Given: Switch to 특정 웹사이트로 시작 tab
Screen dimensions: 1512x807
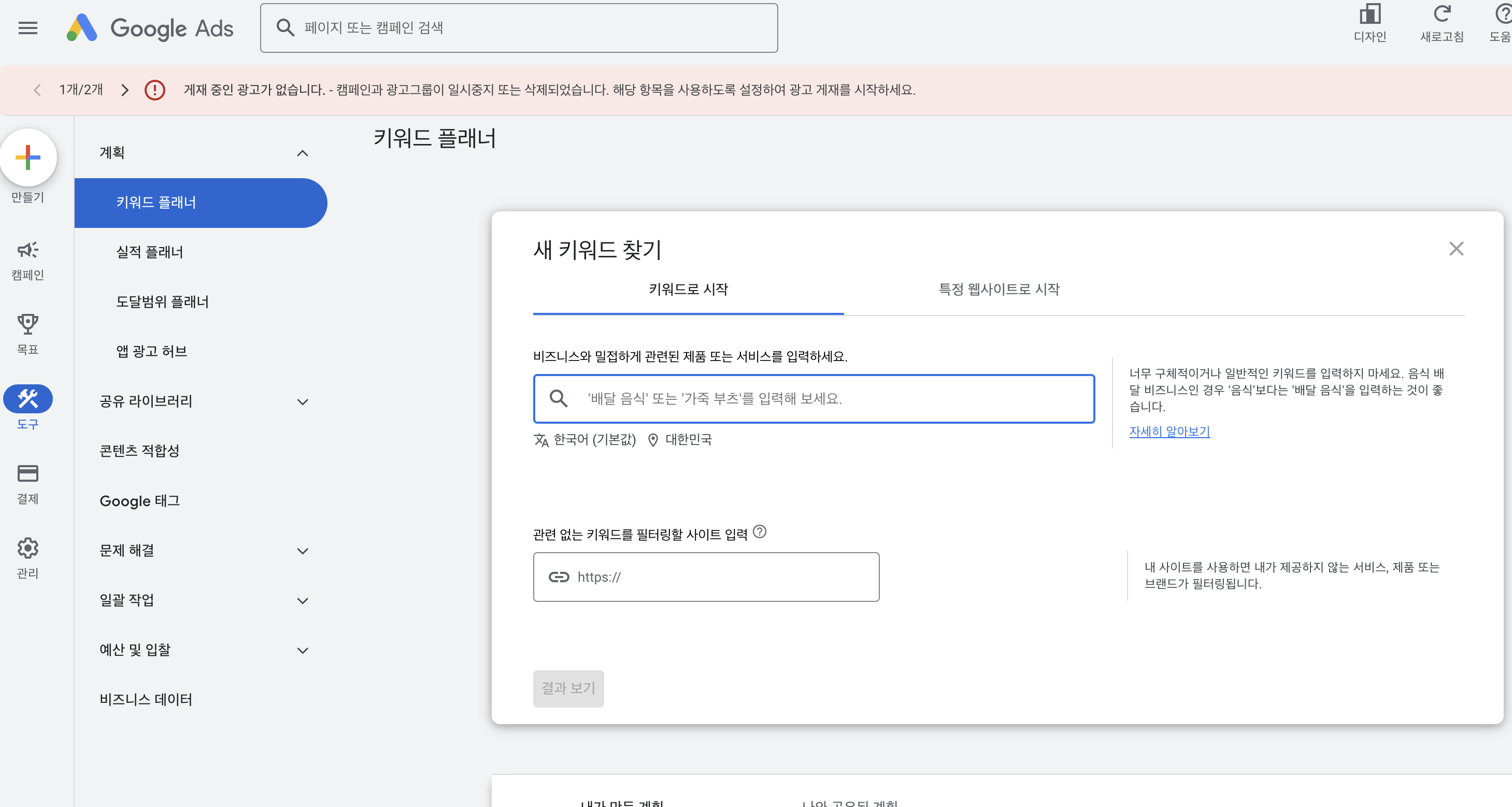Looking at the screenshot, I should tap(999, 289).
